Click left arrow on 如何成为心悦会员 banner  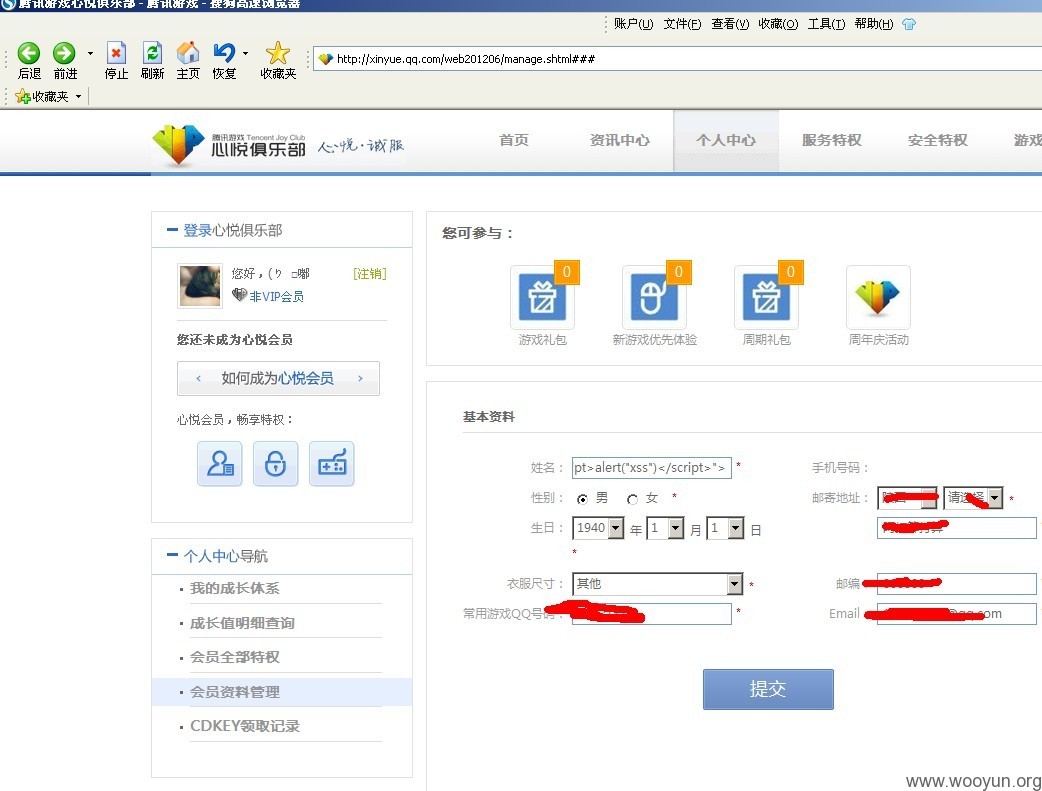(x=198, y=378)
